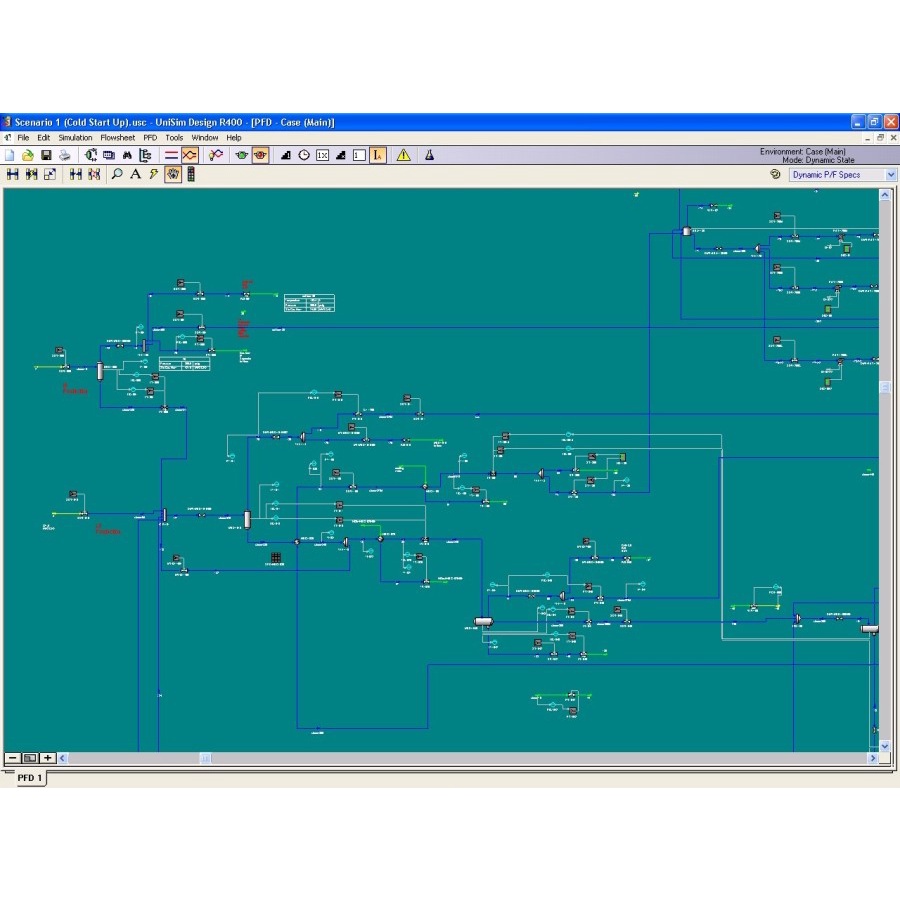Image resolution: width=900 pixels, height=900 pixels.
Task: Click the 1X toolbar icon
Action: coord(323,155)
